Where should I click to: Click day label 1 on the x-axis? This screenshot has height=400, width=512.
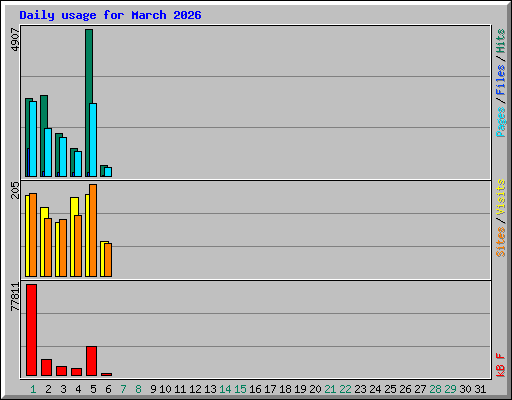coord(33,389)
